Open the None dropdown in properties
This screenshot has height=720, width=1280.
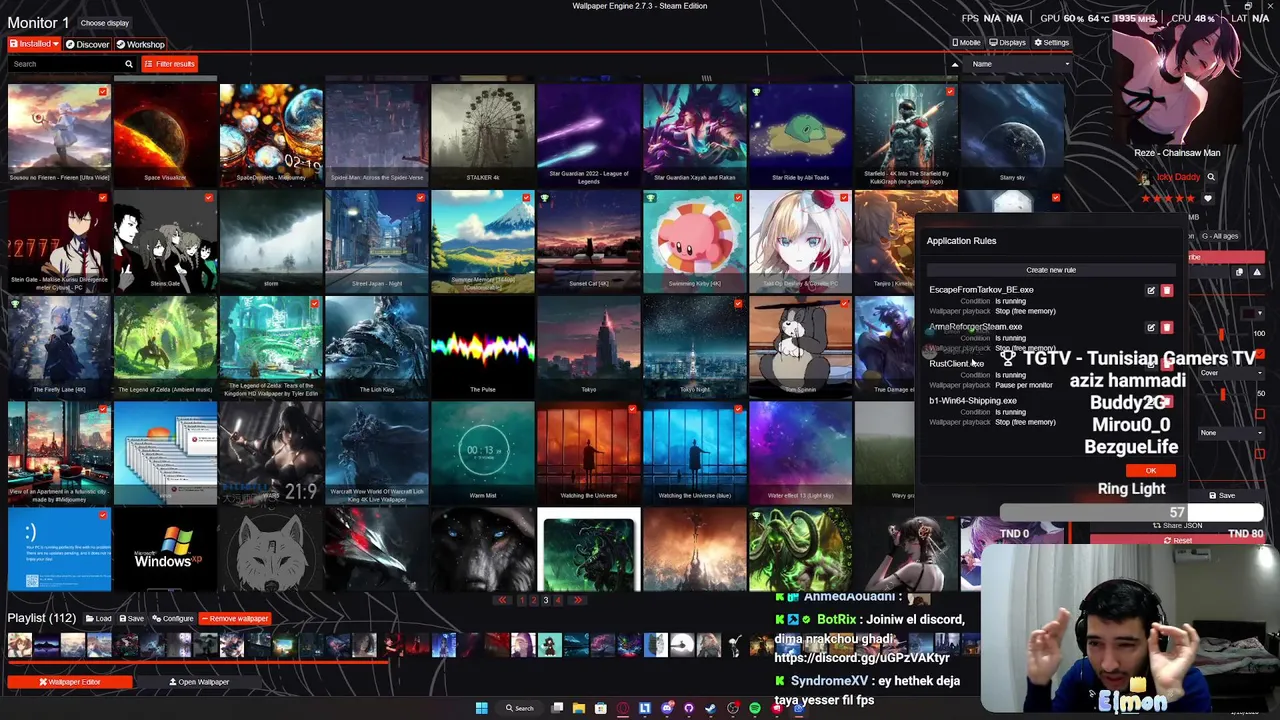click(1232, 433)
